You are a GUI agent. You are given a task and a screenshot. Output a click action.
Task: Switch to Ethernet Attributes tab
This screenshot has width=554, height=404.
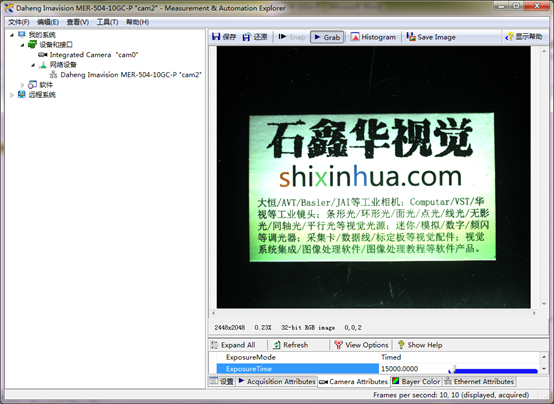coord(479,381)
